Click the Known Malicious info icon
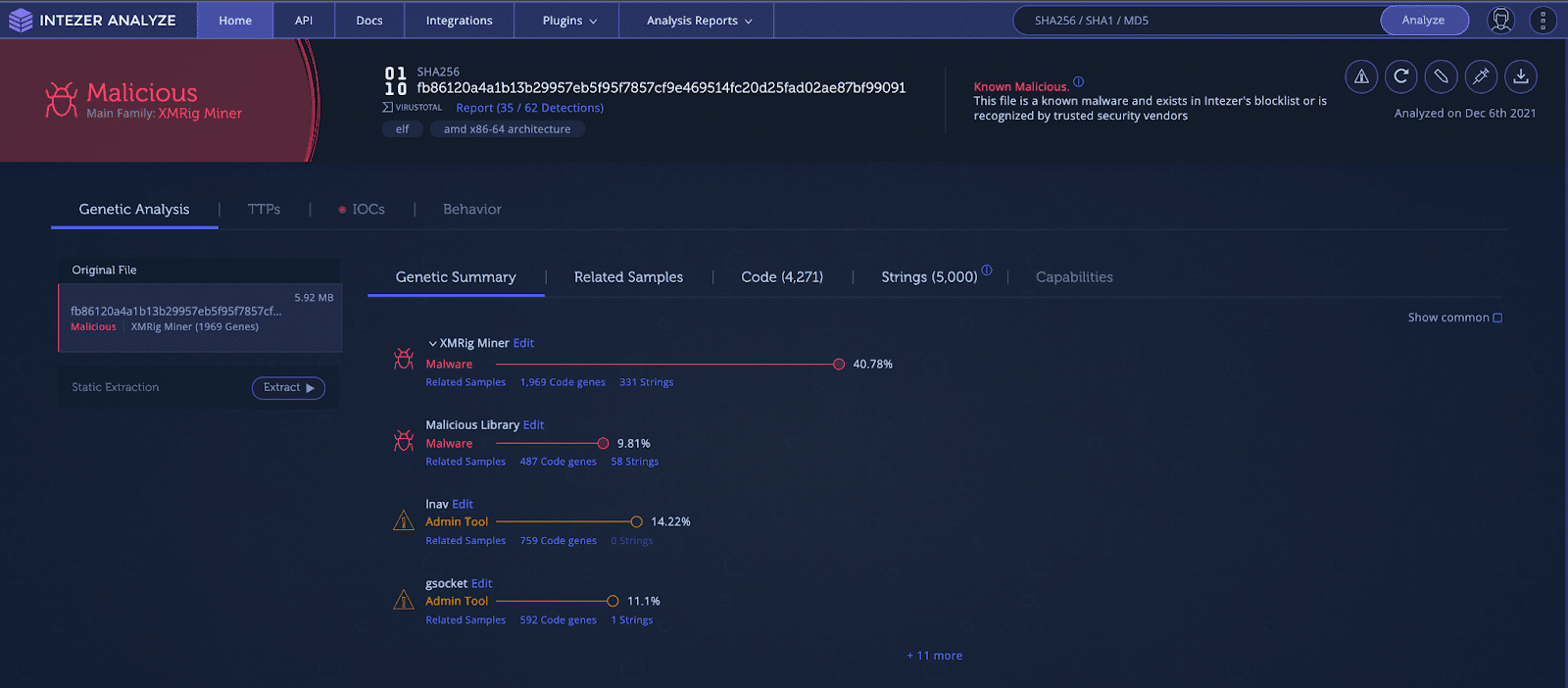This screenshot has height=688, width=1568. [x=1079, y=82]
